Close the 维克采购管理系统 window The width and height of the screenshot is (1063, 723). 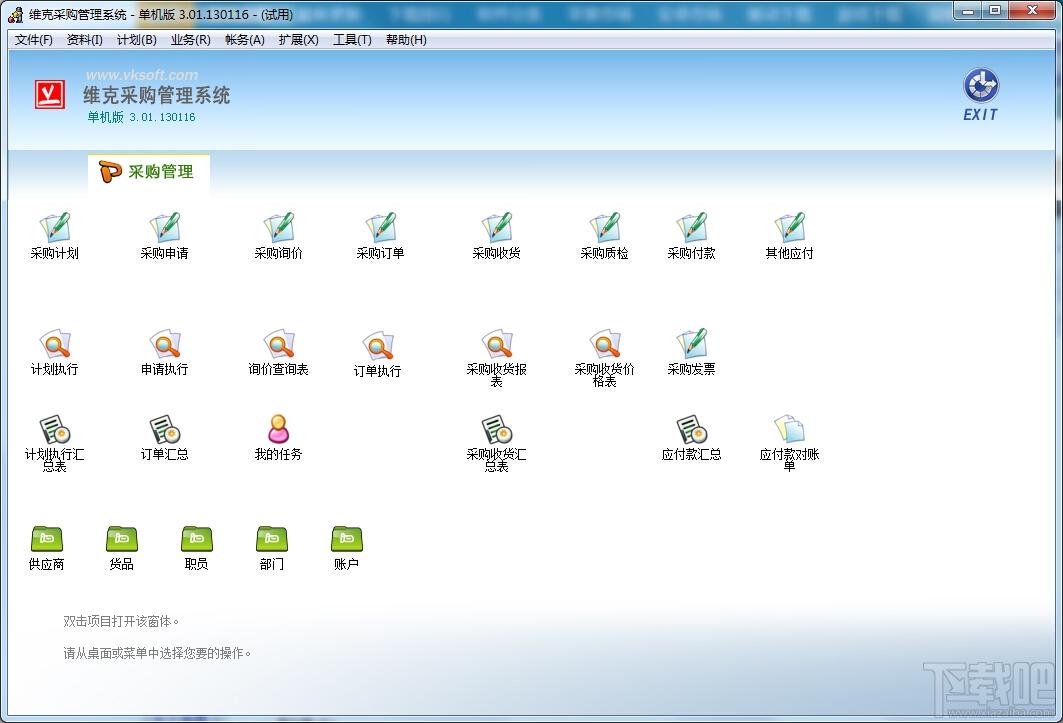tap(1032, 11)
